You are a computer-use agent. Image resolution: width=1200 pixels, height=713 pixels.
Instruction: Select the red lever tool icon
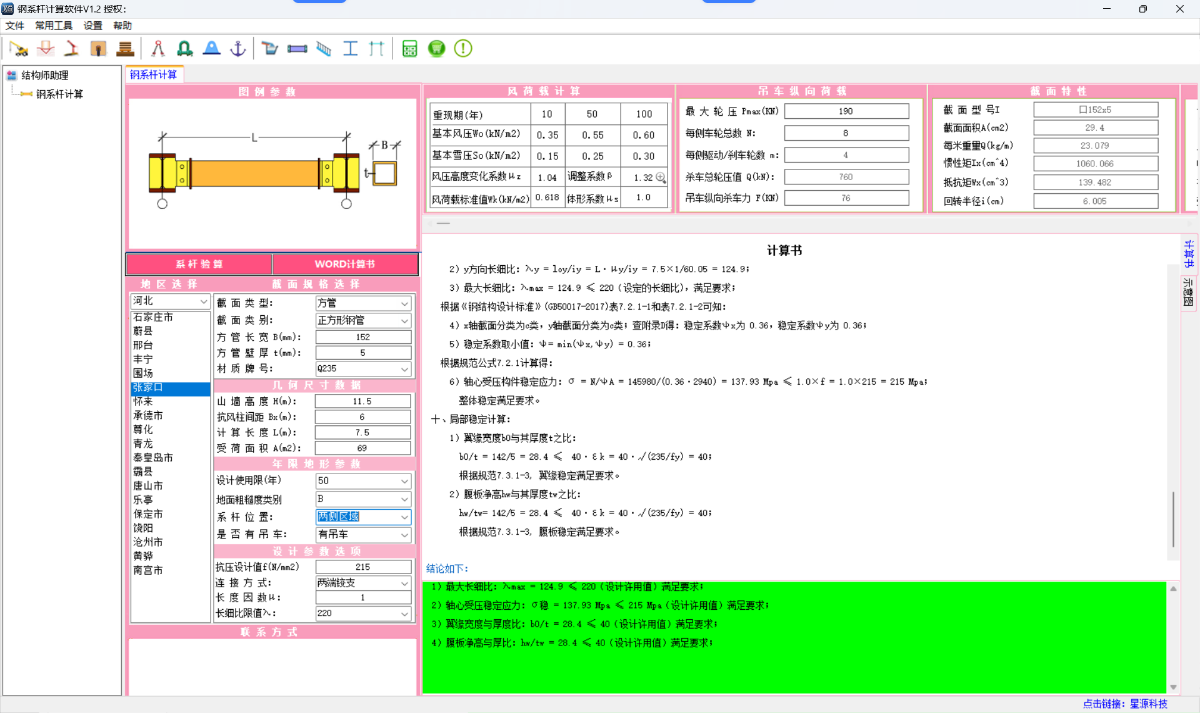pos(71,48)
